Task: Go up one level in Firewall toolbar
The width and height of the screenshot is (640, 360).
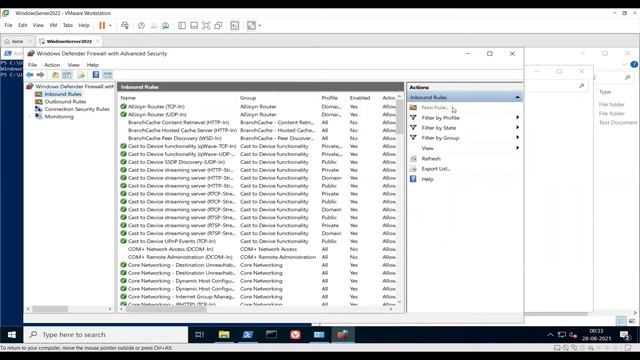Action: [56, 75]
